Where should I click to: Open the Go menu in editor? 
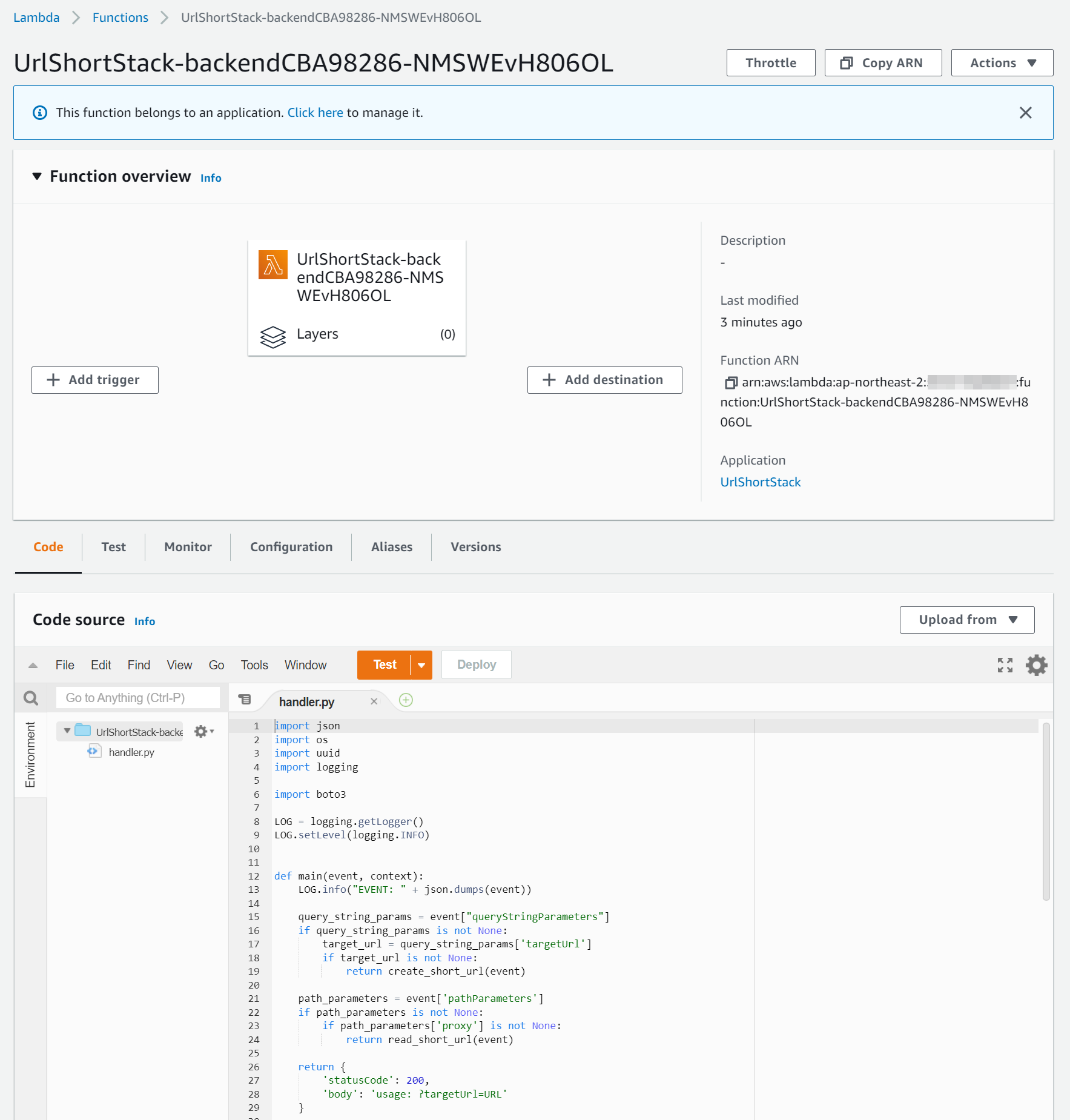click(216, 665)
